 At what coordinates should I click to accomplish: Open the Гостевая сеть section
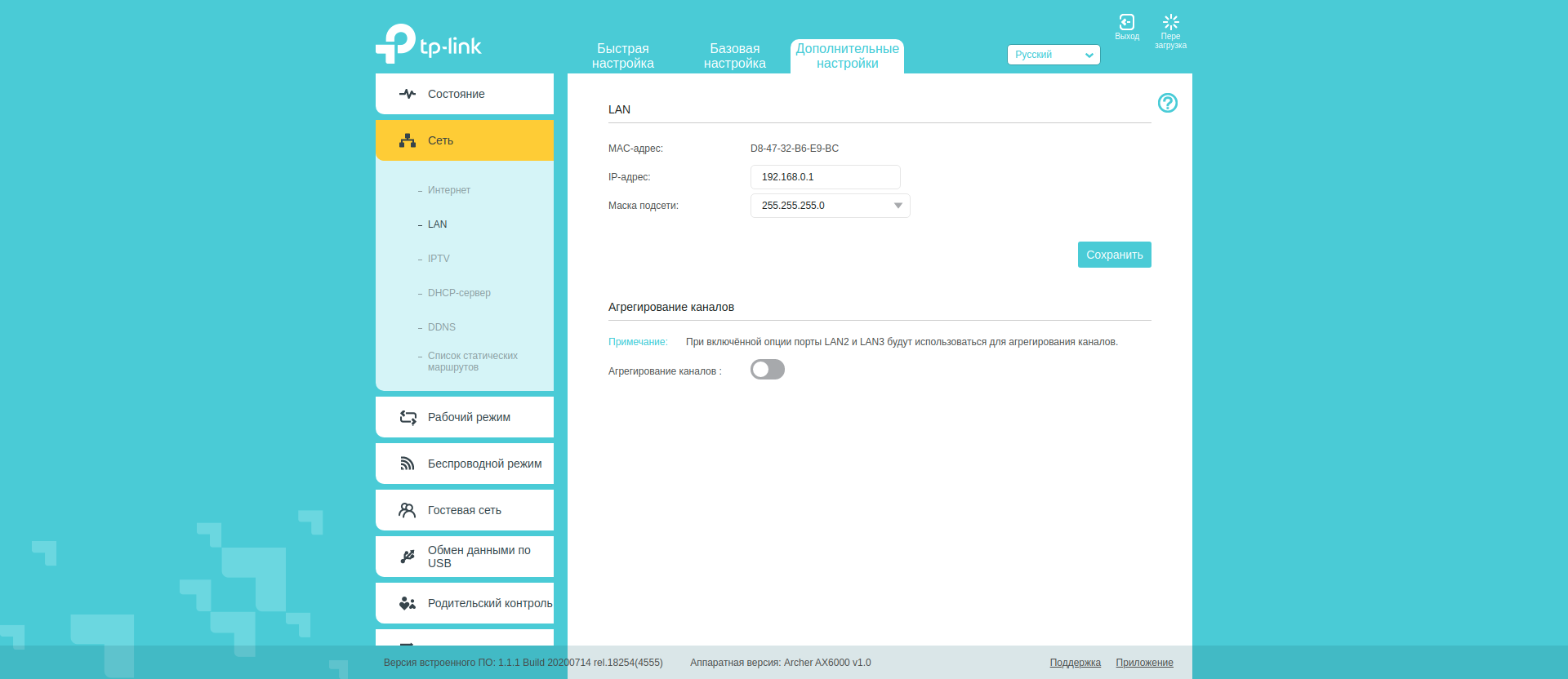pos(464,510)
